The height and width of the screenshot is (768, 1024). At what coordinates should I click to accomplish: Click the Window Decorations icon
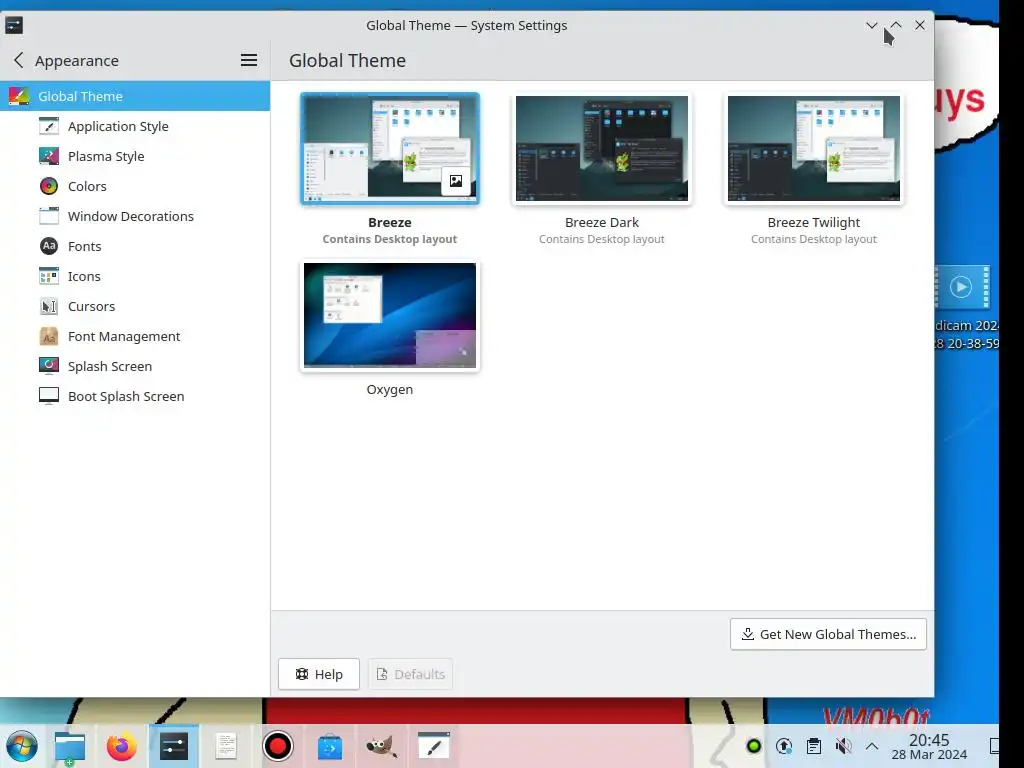49,216
